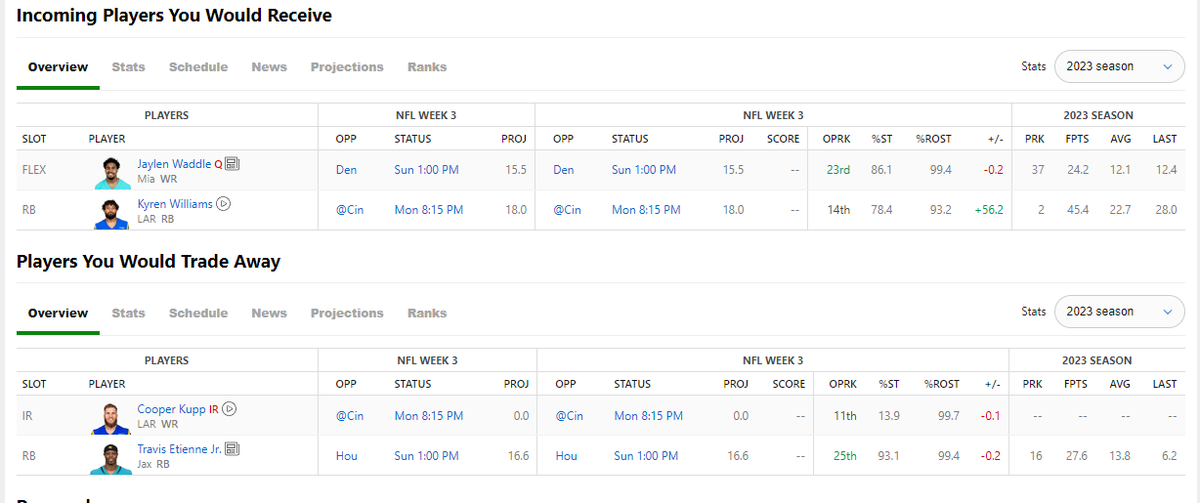
Task: Open Travis Etienne Jr. player link
Action: point(180,449)
